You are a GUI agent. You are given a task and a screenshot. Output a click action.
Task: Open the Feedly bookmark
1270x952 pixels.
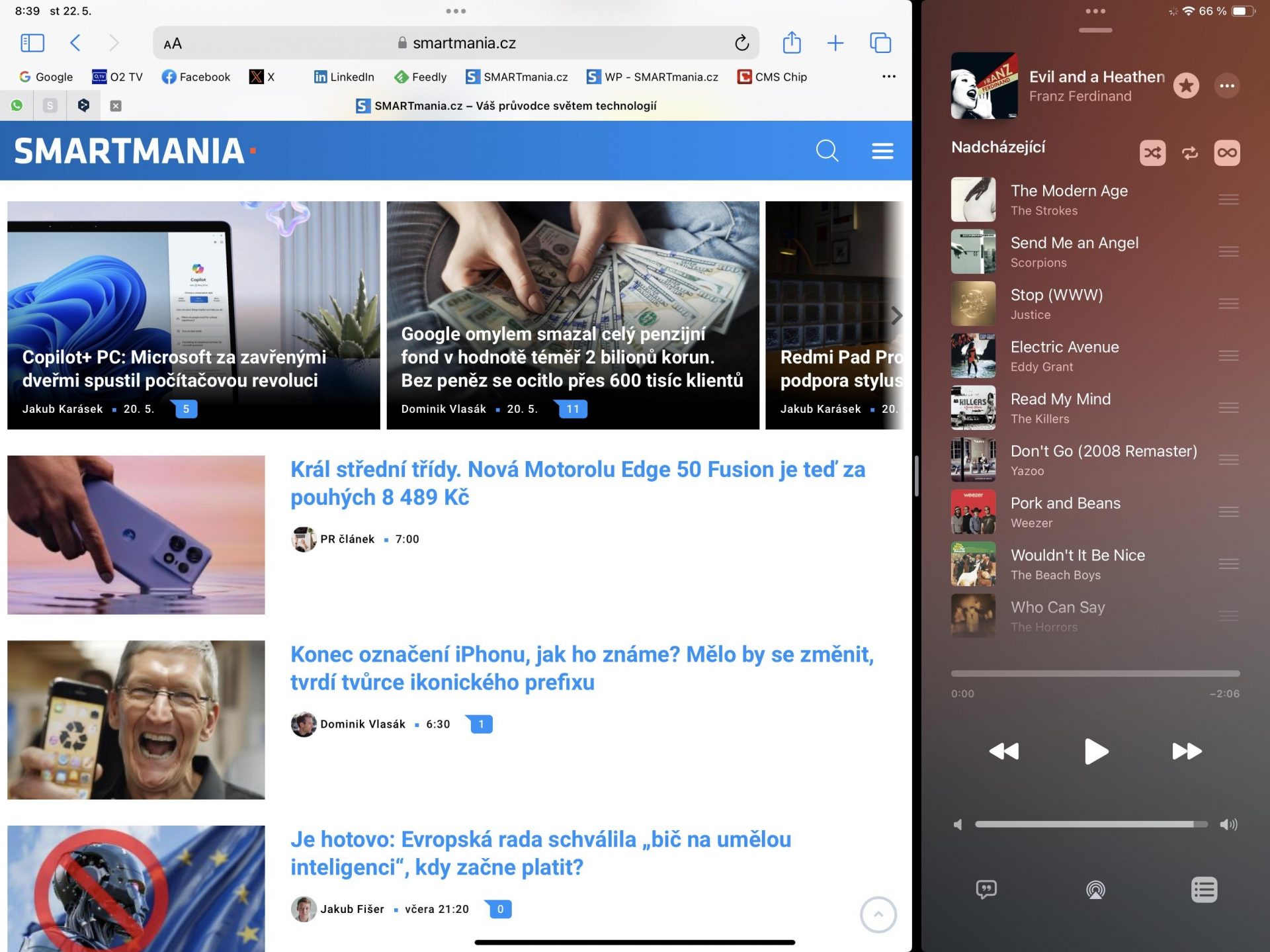pos(421,77)
